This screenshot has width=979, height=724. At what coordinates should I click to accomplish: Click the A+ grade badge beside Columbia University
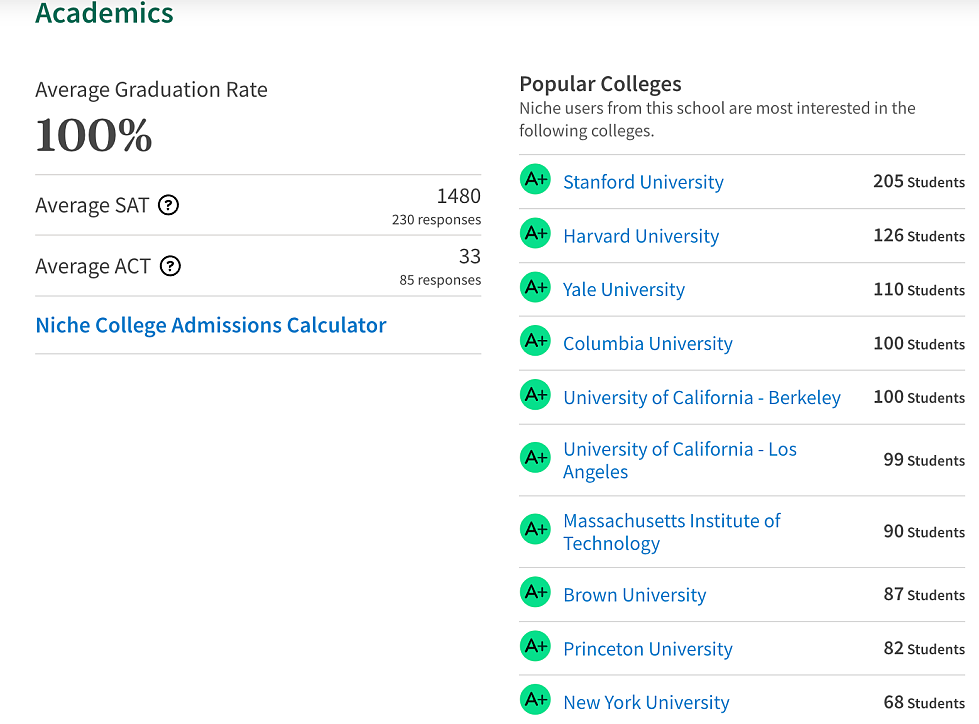535,341
